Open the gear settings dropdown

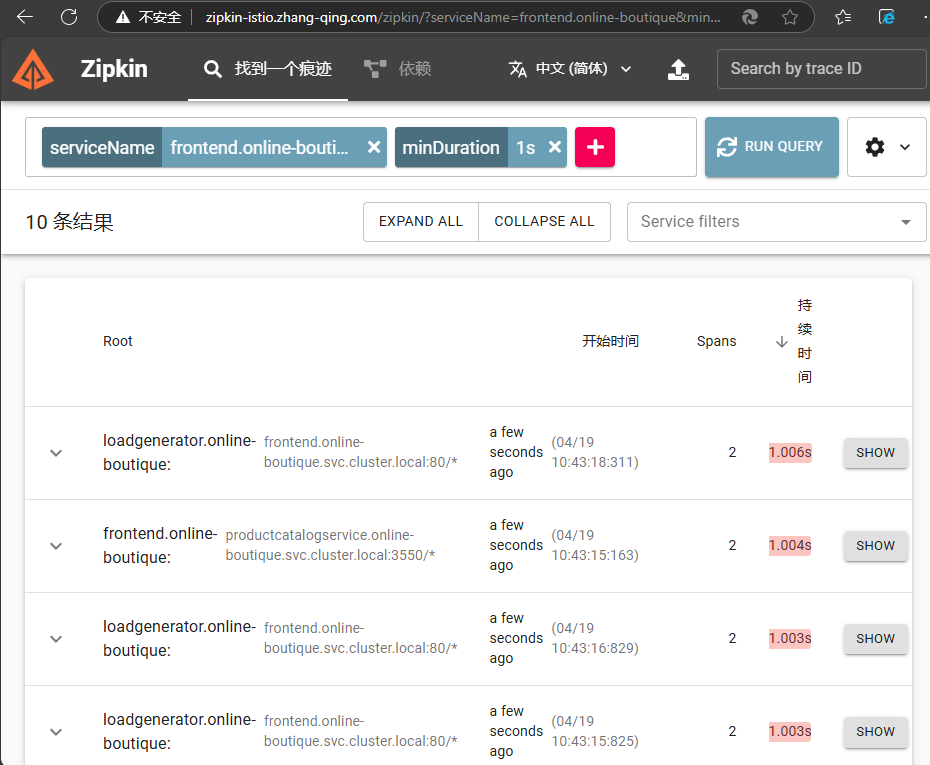[x=887, y=146]
